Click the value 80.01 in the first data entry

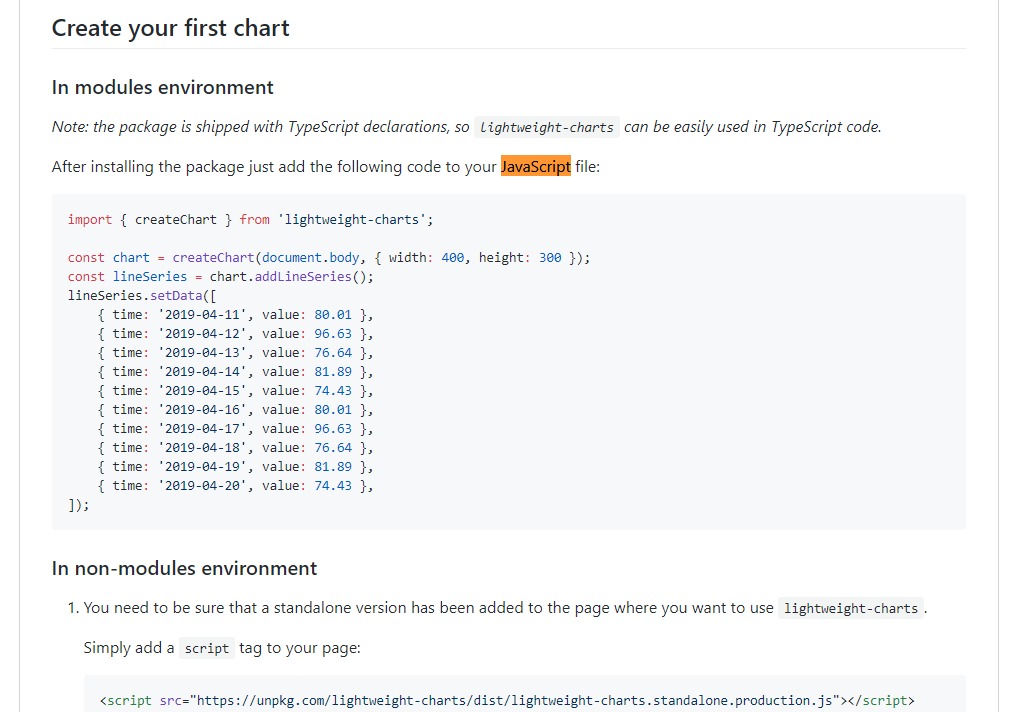(x=333, y=314)
